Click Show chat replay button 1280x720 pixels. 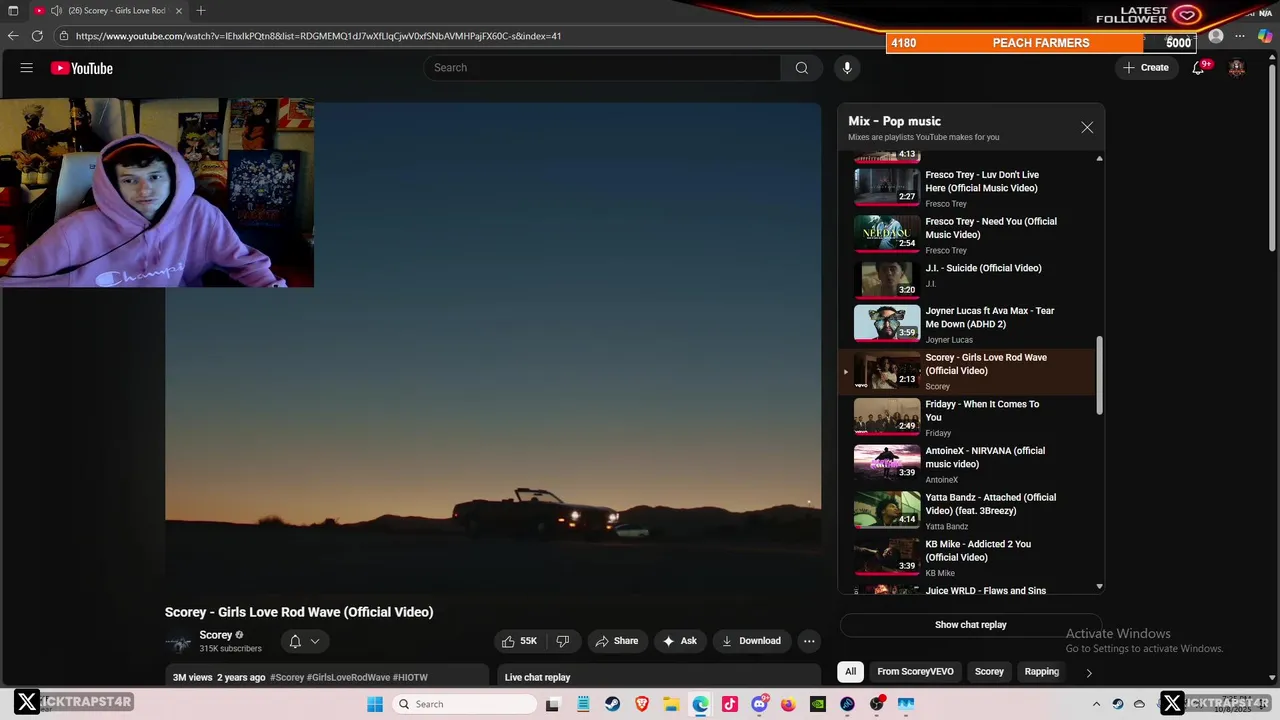(971, 625)
